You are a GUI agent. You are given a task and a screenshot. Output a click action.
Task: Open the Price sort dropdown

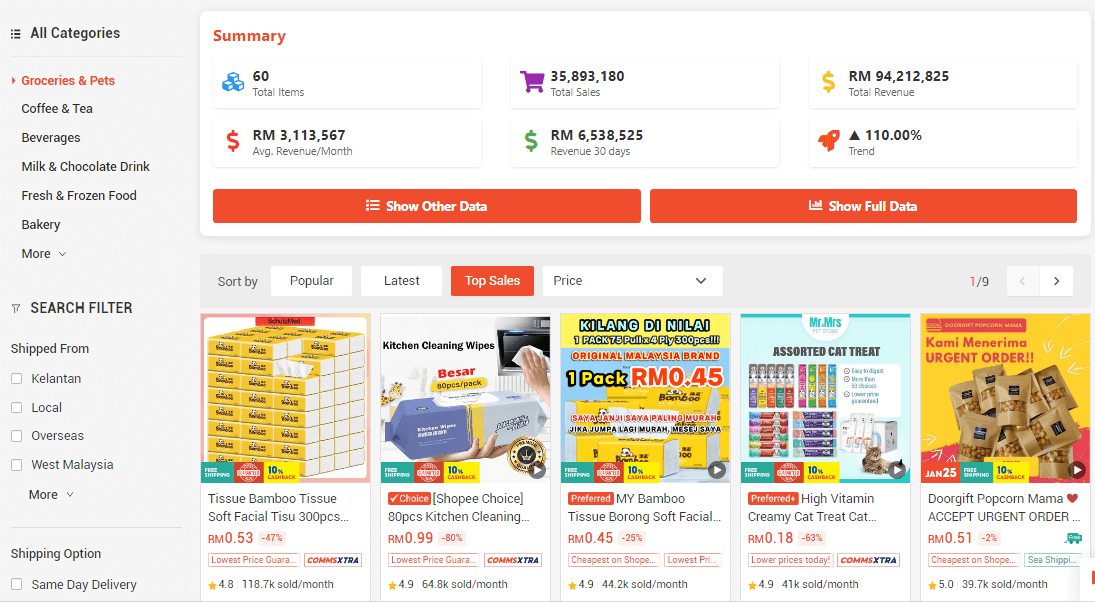coord(633,281)
